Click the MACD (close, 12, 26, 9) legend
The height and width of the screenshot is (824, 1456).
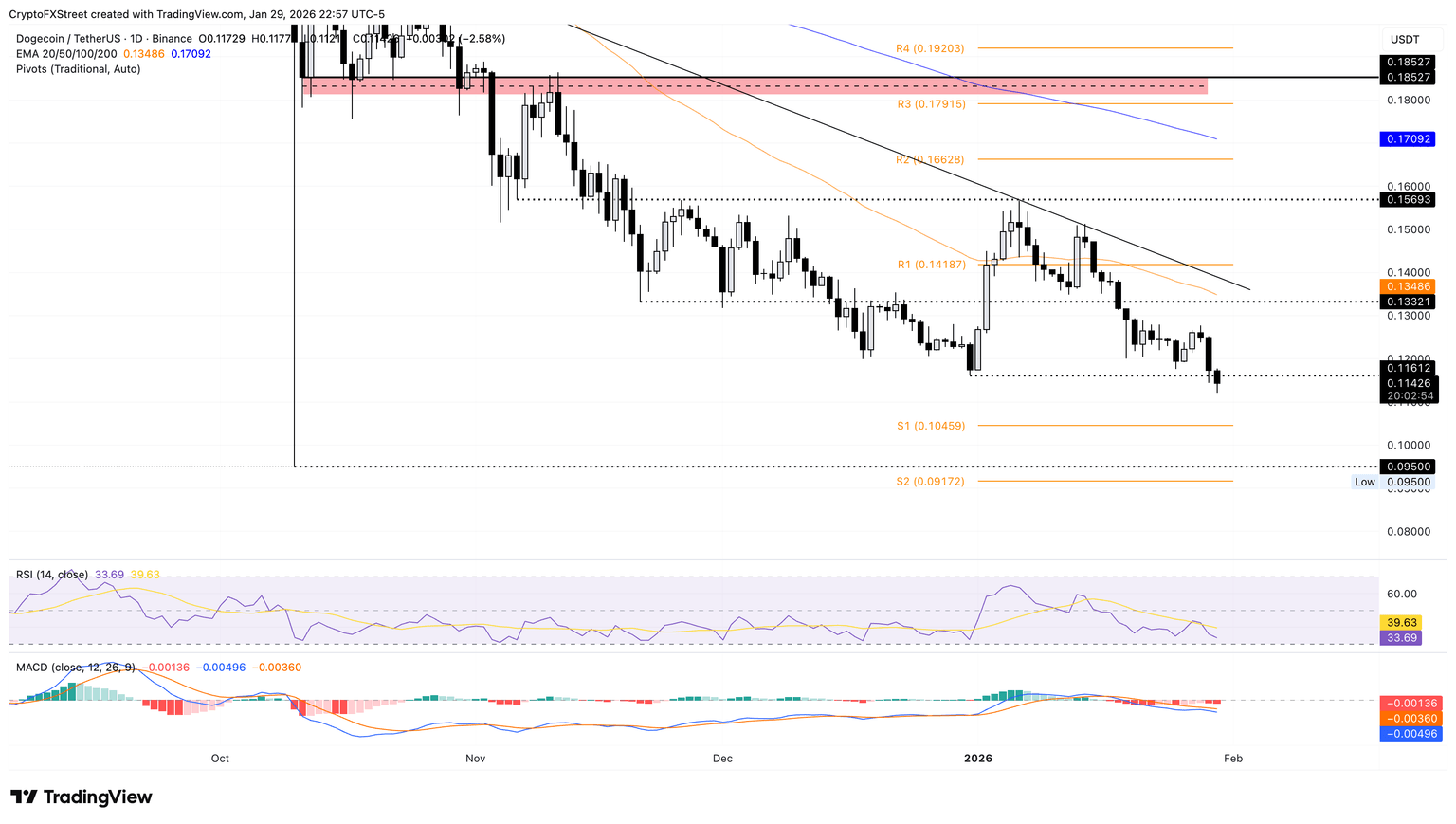click(74, 668)
